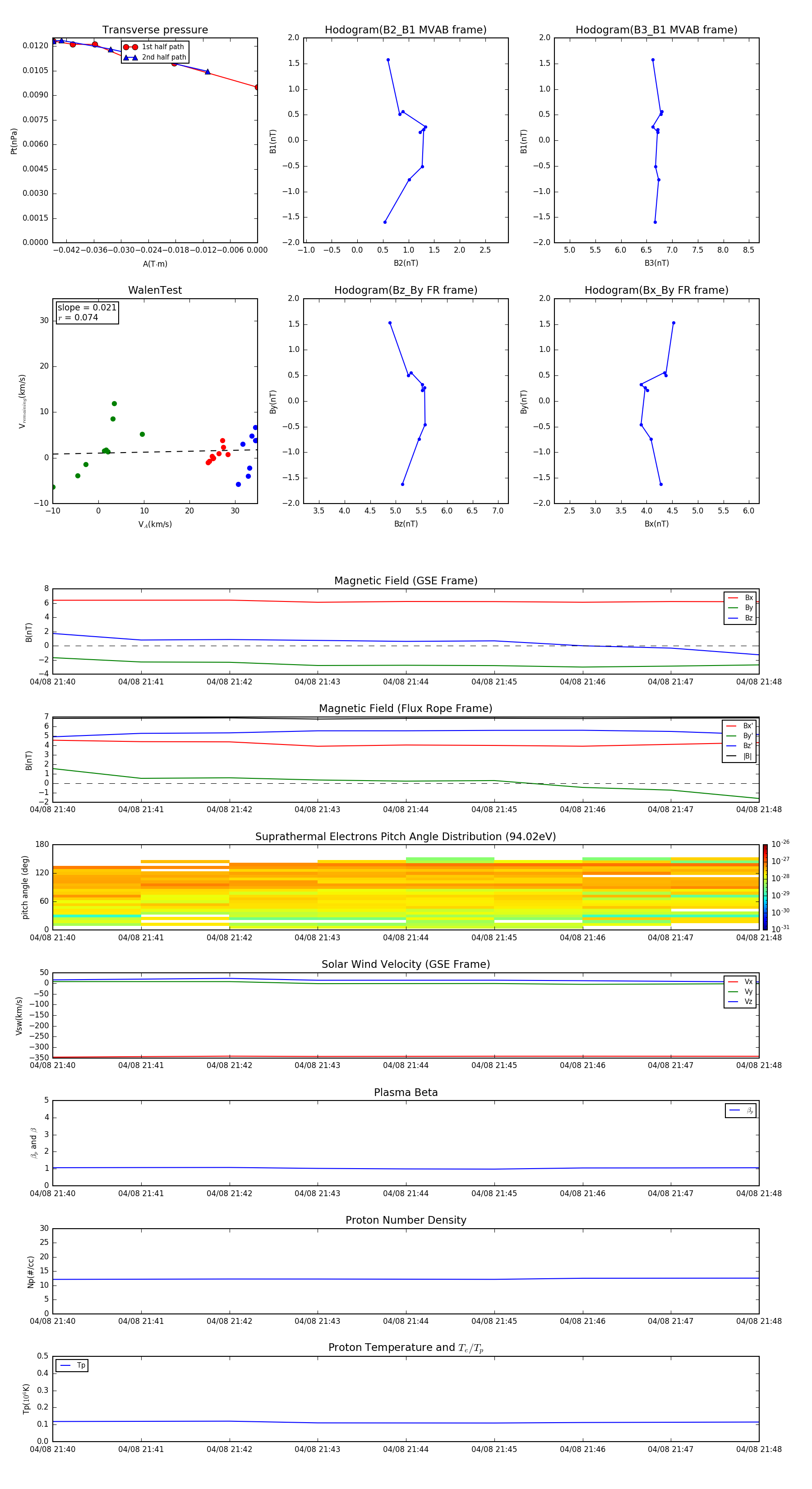812x1489 pixels.
Task: Select the "Vy" velocity legend entry
Action: pos(740,992)
